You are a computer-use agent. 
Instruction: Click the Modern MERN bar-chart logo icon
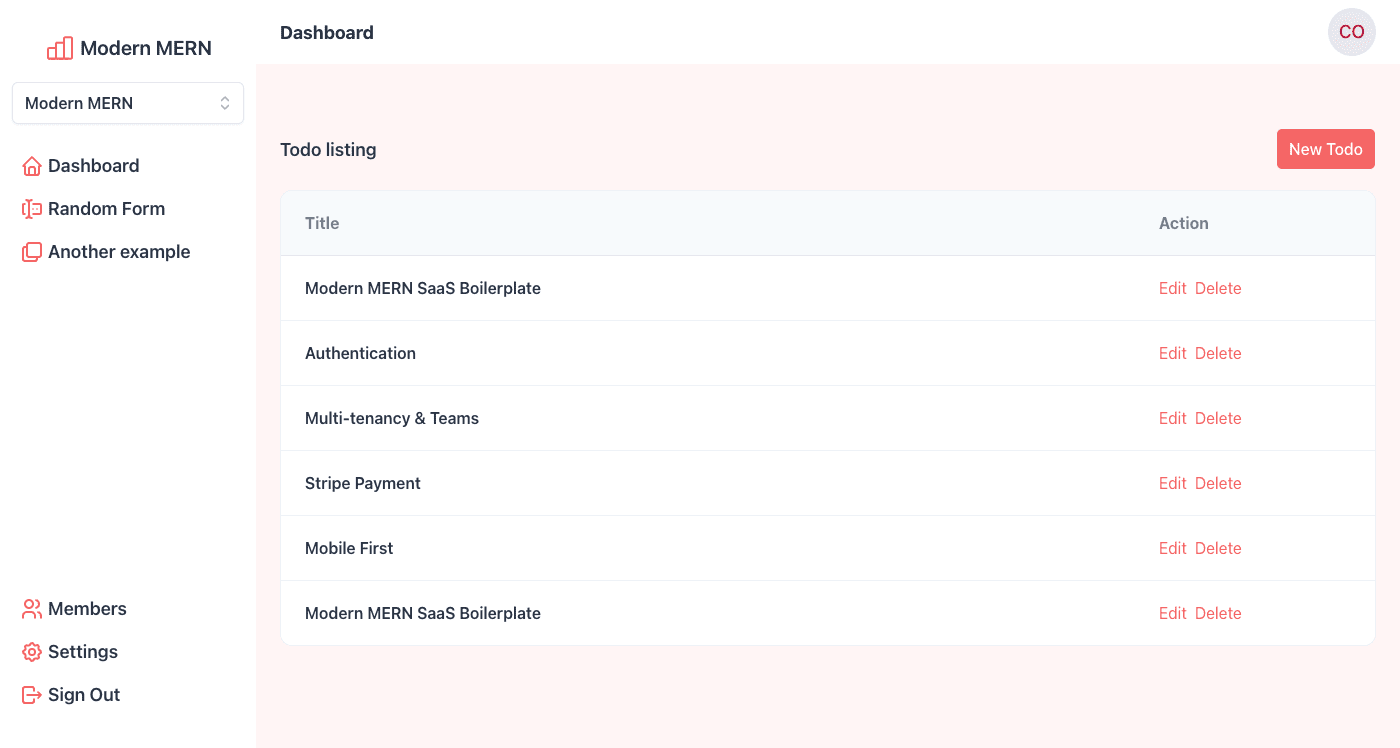pos(60,47)
